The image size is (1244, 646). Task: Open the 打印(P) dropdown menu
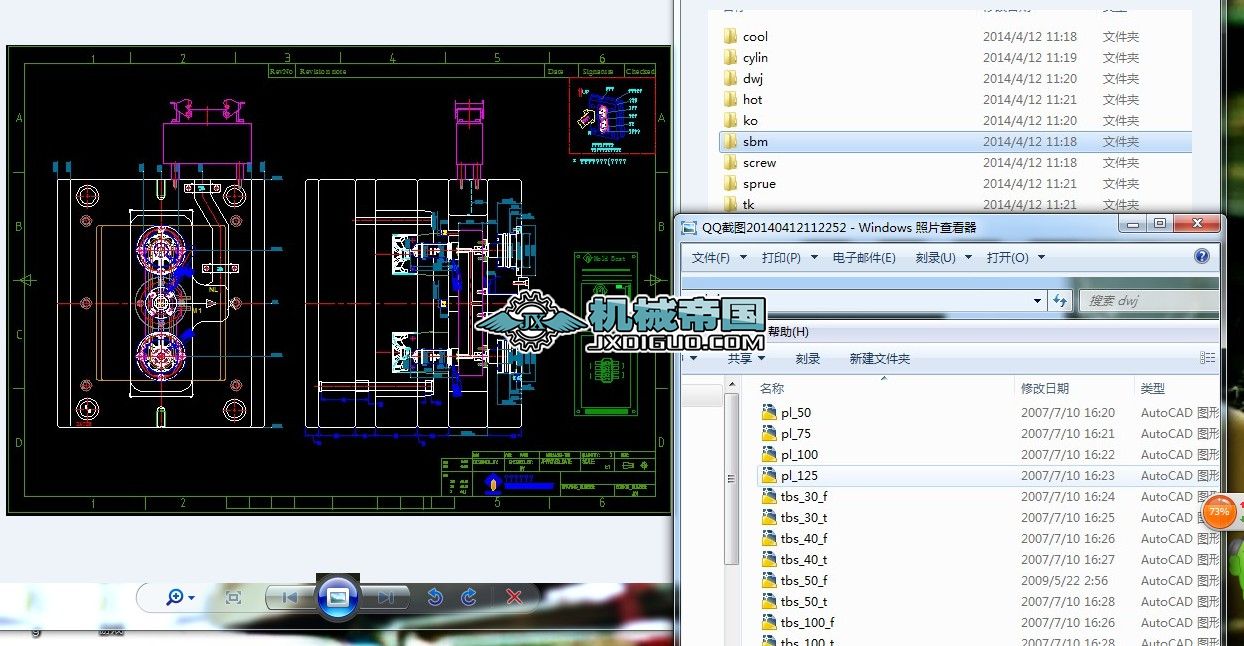[x=788, y=257]
